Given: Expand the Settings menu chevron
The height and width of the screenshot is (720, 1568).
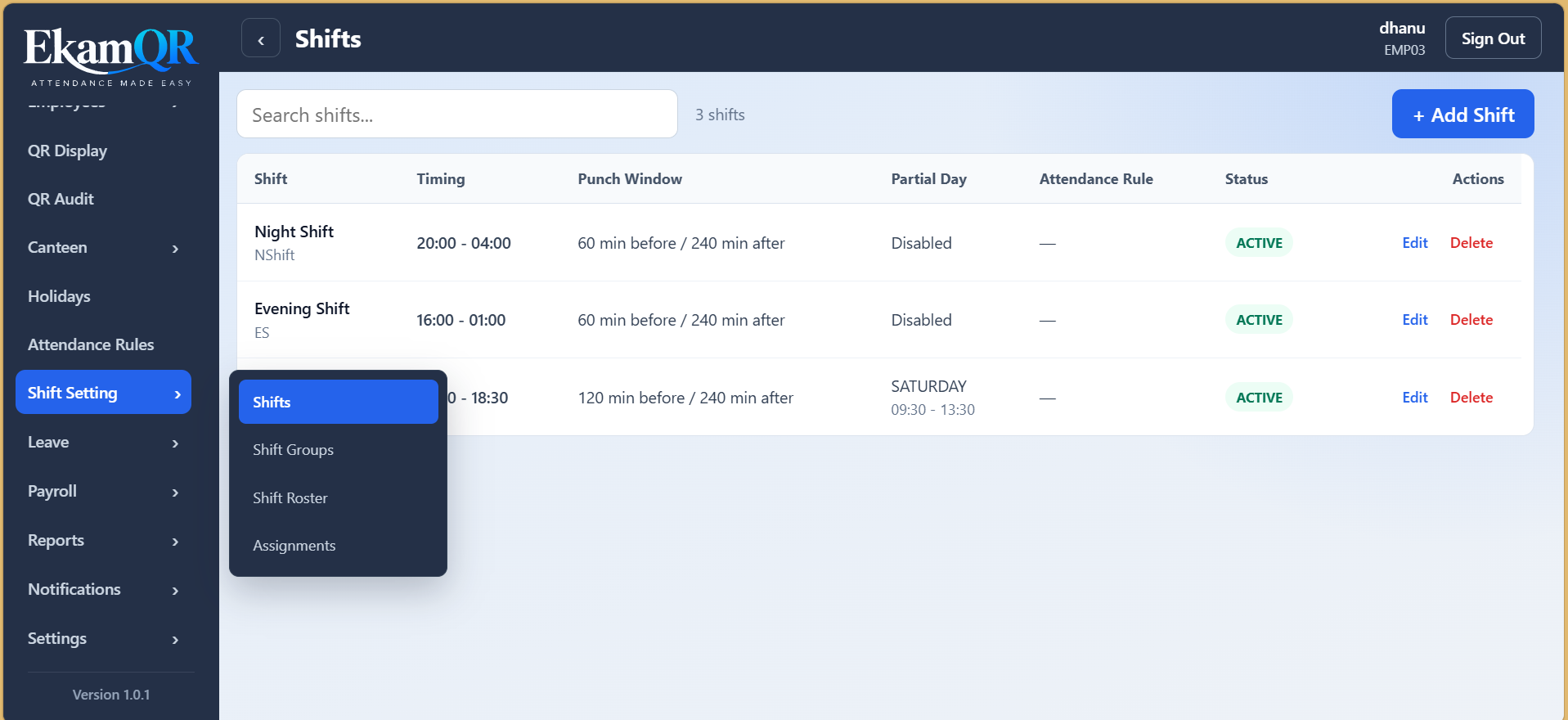Looking at the screenshot, I should 175,639.
